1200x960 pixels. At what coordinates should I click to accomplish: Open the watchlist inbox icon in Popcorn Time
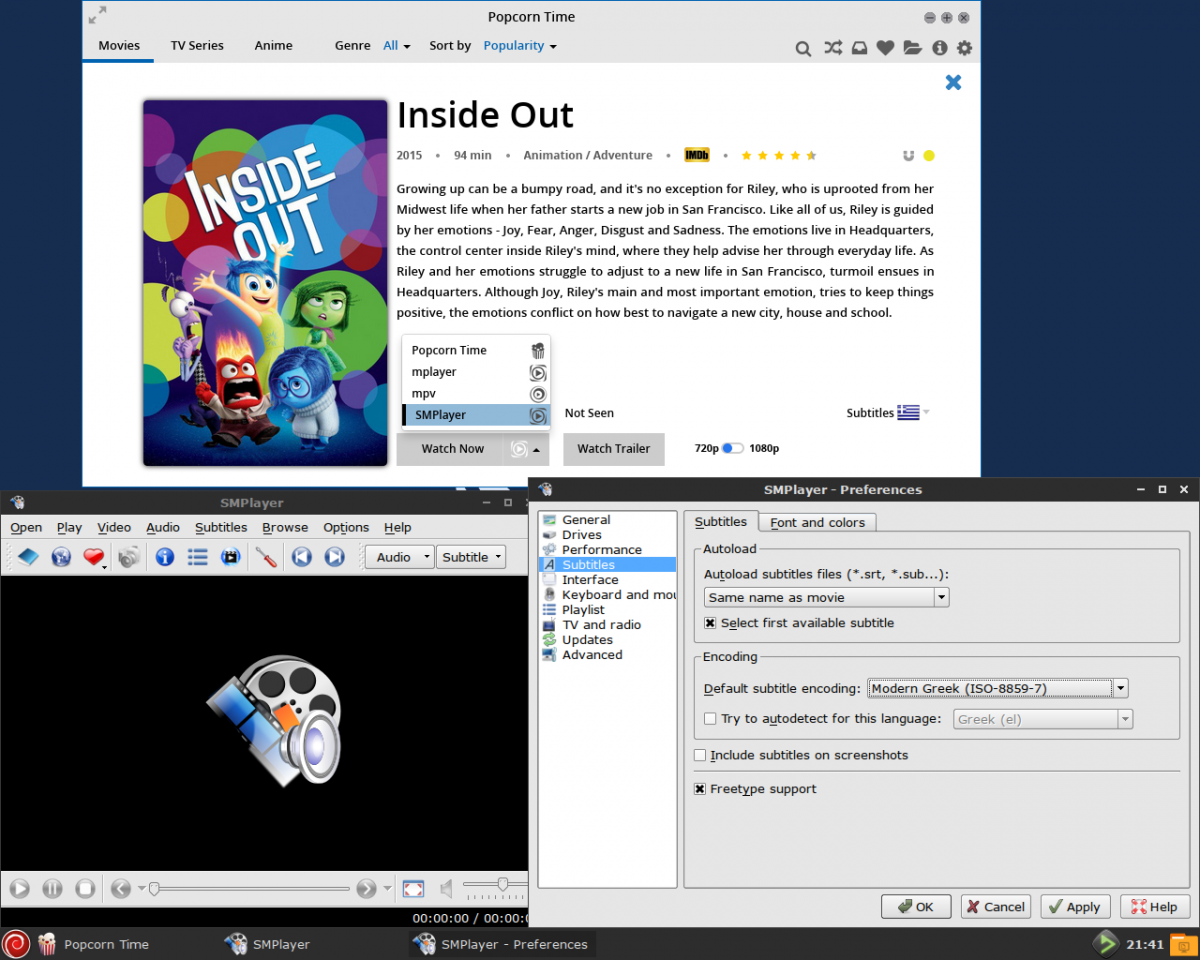coord(859,48)
